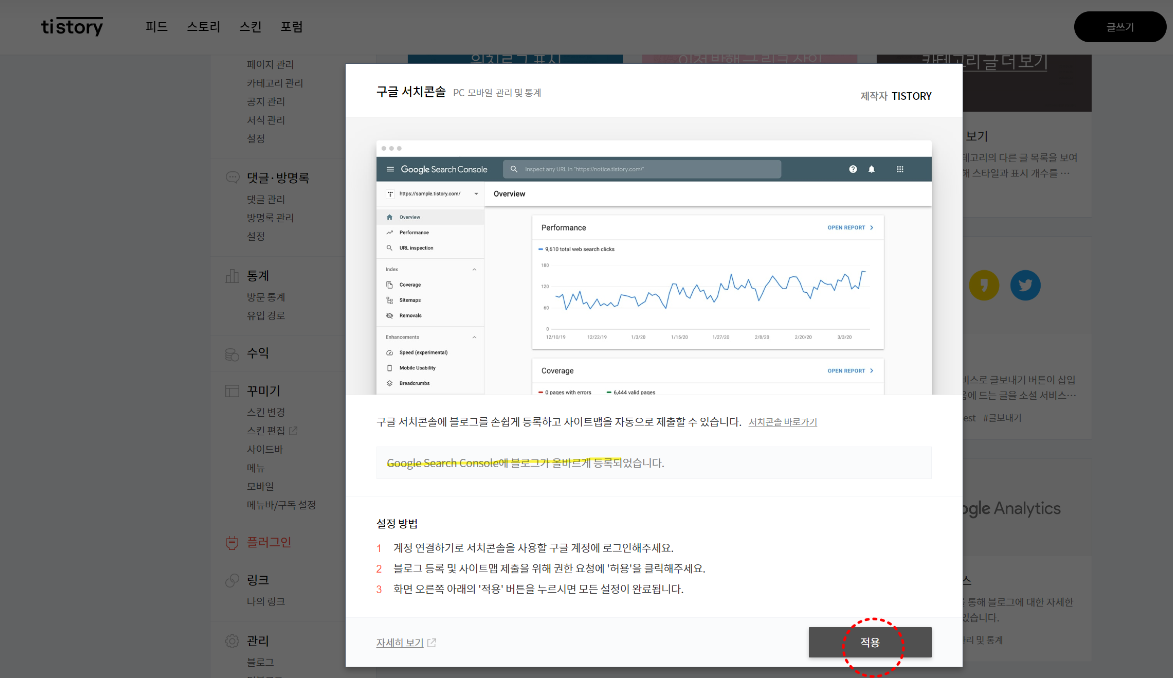Click the URL search field in the preview
1173x678 pixels.
pos(642,169)
